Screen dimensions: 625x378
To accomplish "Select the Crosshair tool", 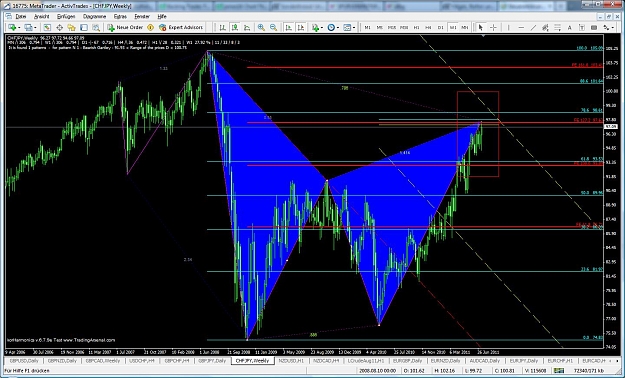I will 493,28.
